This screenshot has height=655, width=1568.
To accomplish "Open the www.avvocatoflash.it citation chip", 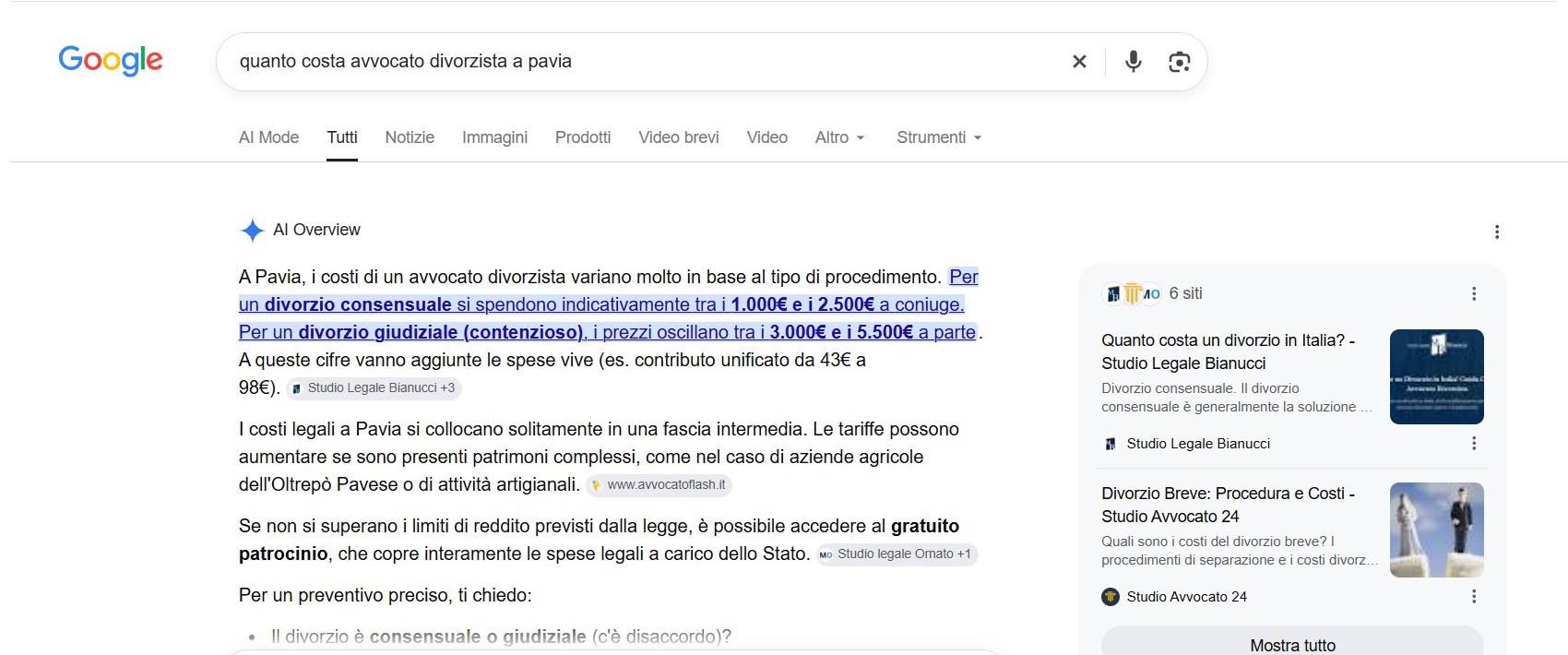I will 659,485.
